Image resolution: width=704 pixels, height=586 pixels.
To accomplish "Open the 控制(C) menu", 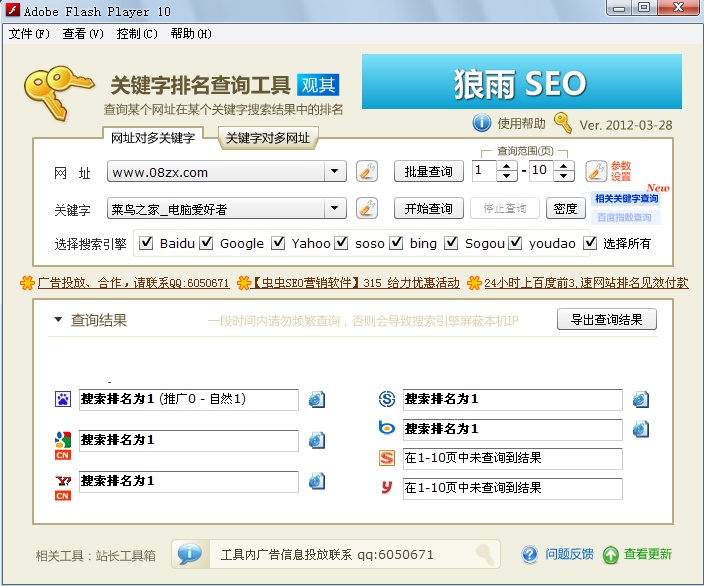I will click(x=137, y=34).
